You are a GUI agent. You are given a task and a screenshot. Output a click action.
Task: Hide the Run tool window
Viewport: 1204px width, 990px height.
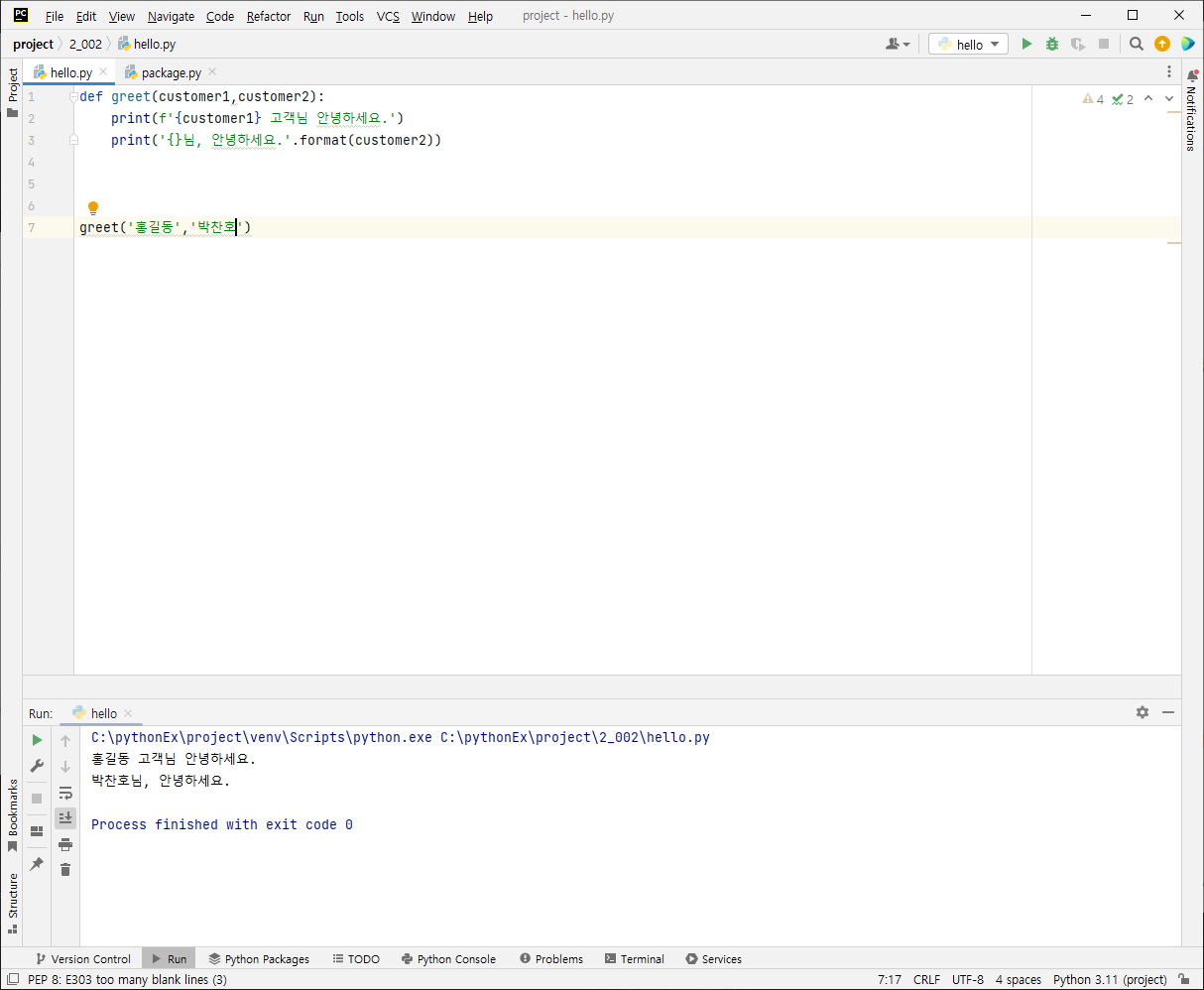[1168, 712]
